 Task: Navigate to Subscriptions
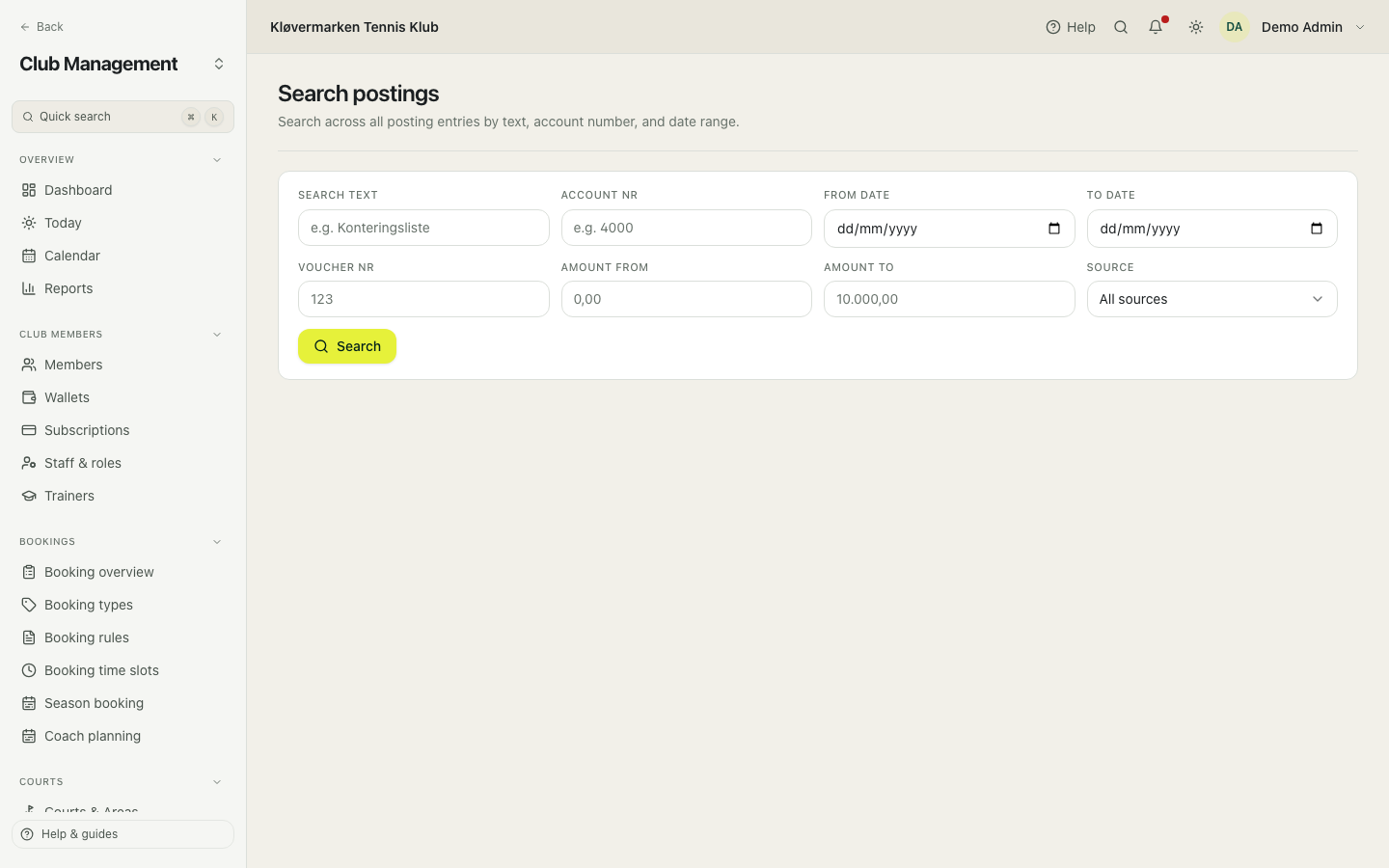click(x=123, y=430)
